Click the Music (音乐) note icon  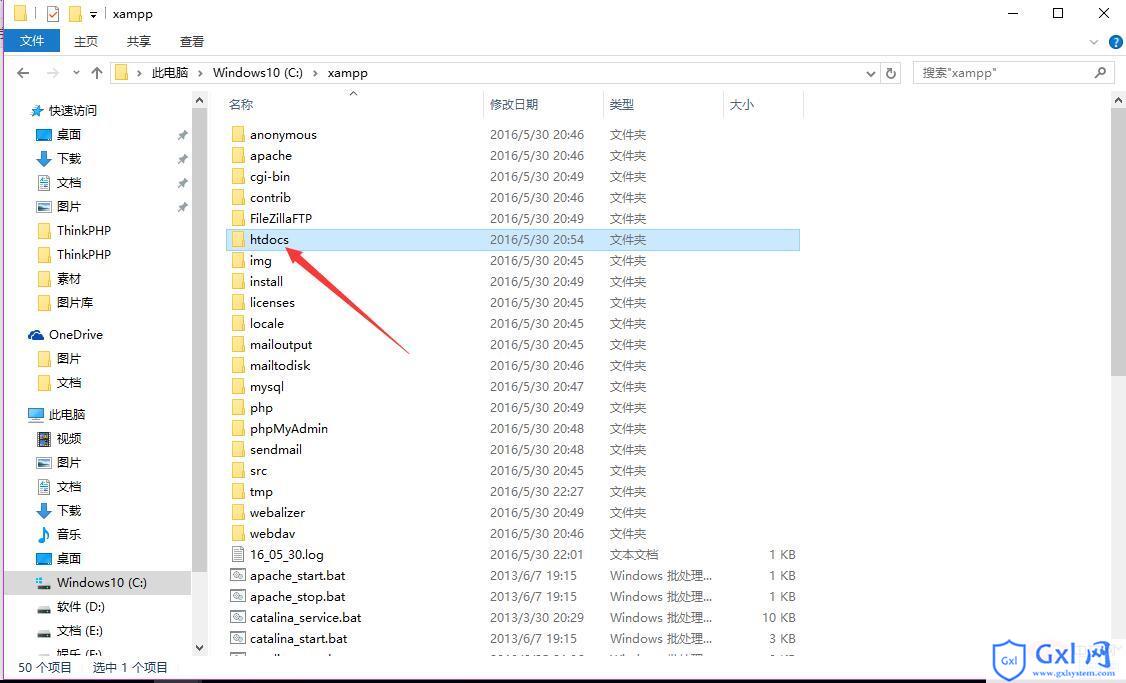coord(44,534)
